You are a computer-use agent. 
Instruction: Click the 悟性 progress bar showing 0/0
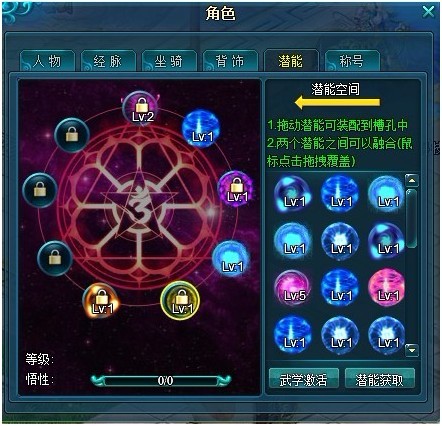[161, 380]
